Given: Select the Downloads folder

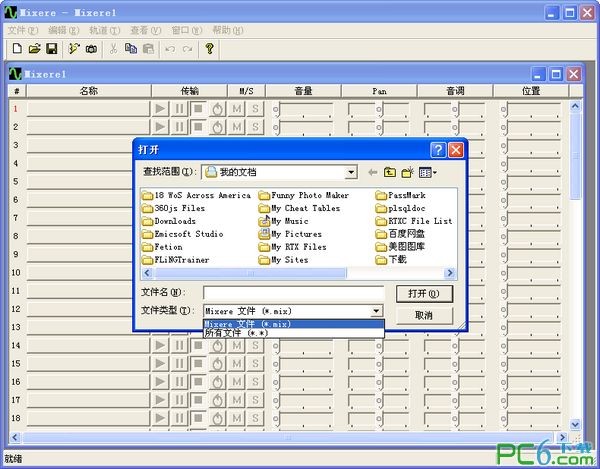Looking at the screenshot, I should click(169, 221).
